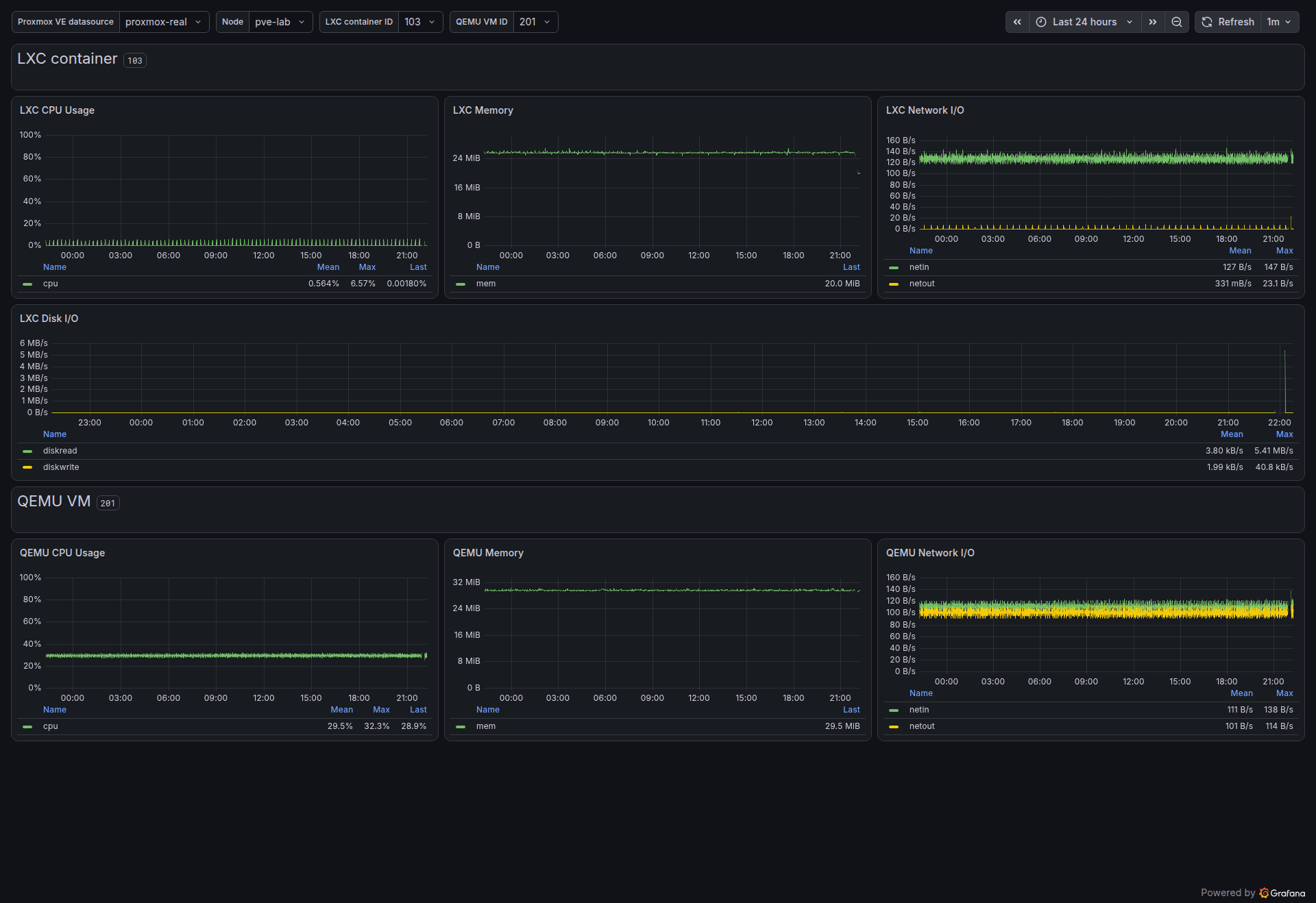This screenshot has width=1316, height=903.
Task: Click green color swatch of LXC cpu series
Action: tap(27, 284)
